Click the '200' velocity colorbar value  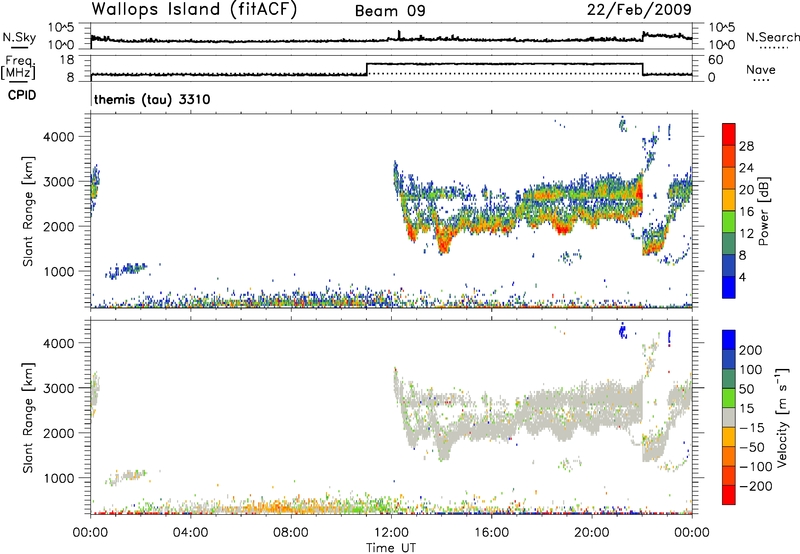tap(750, 350)
